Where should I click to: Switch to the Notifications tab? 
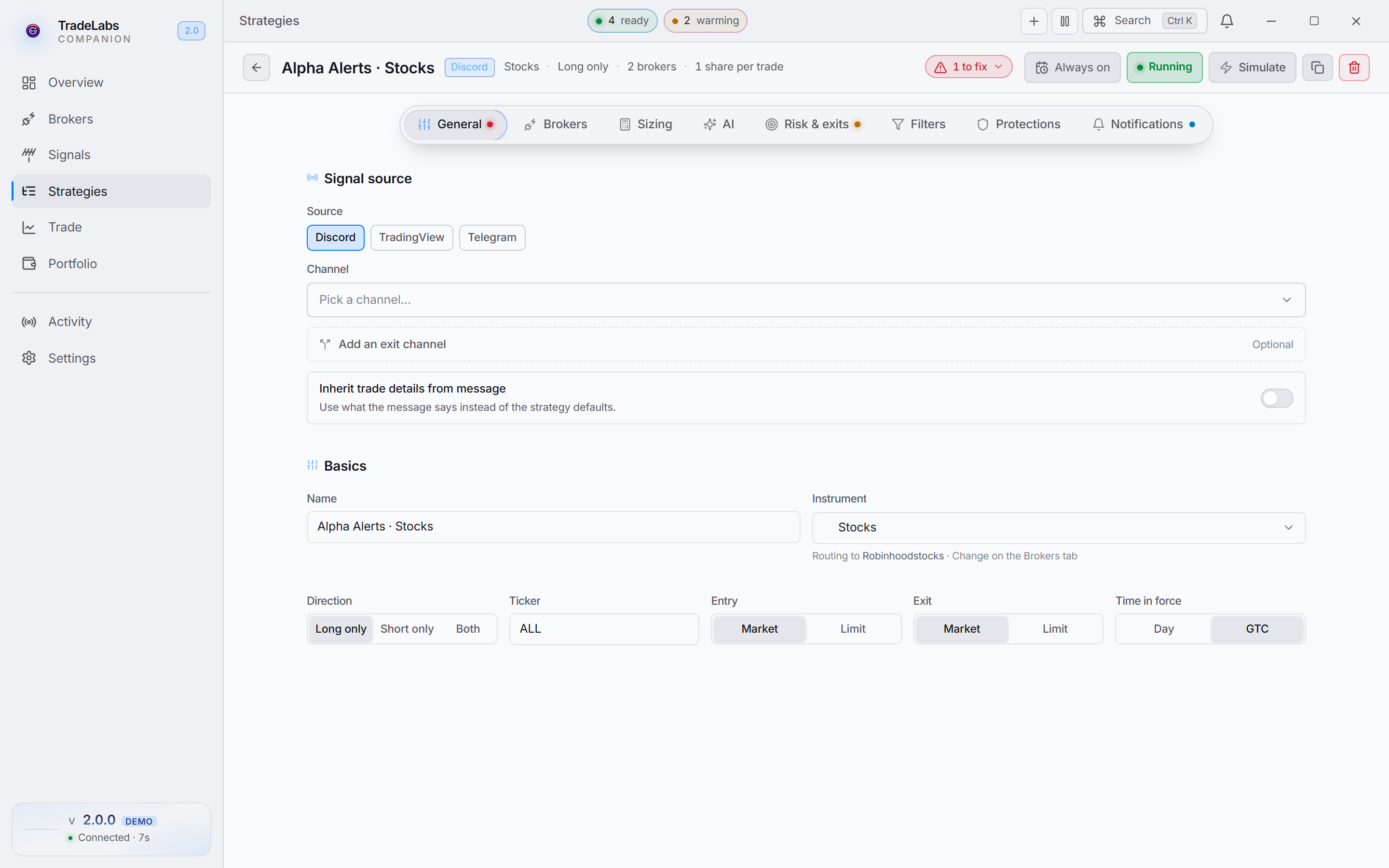click(x=1144, y=124)
